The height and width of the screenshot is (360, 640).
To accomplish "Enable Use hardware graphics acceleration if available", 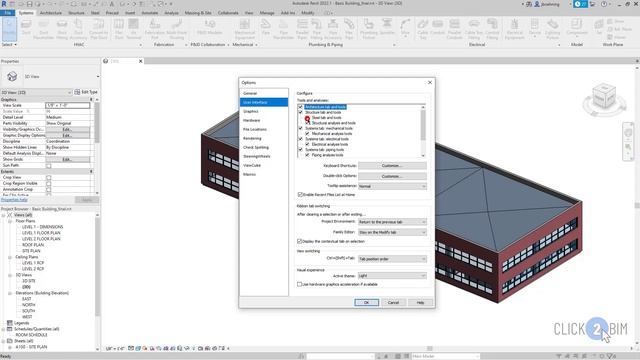I will tap(300, 284).
